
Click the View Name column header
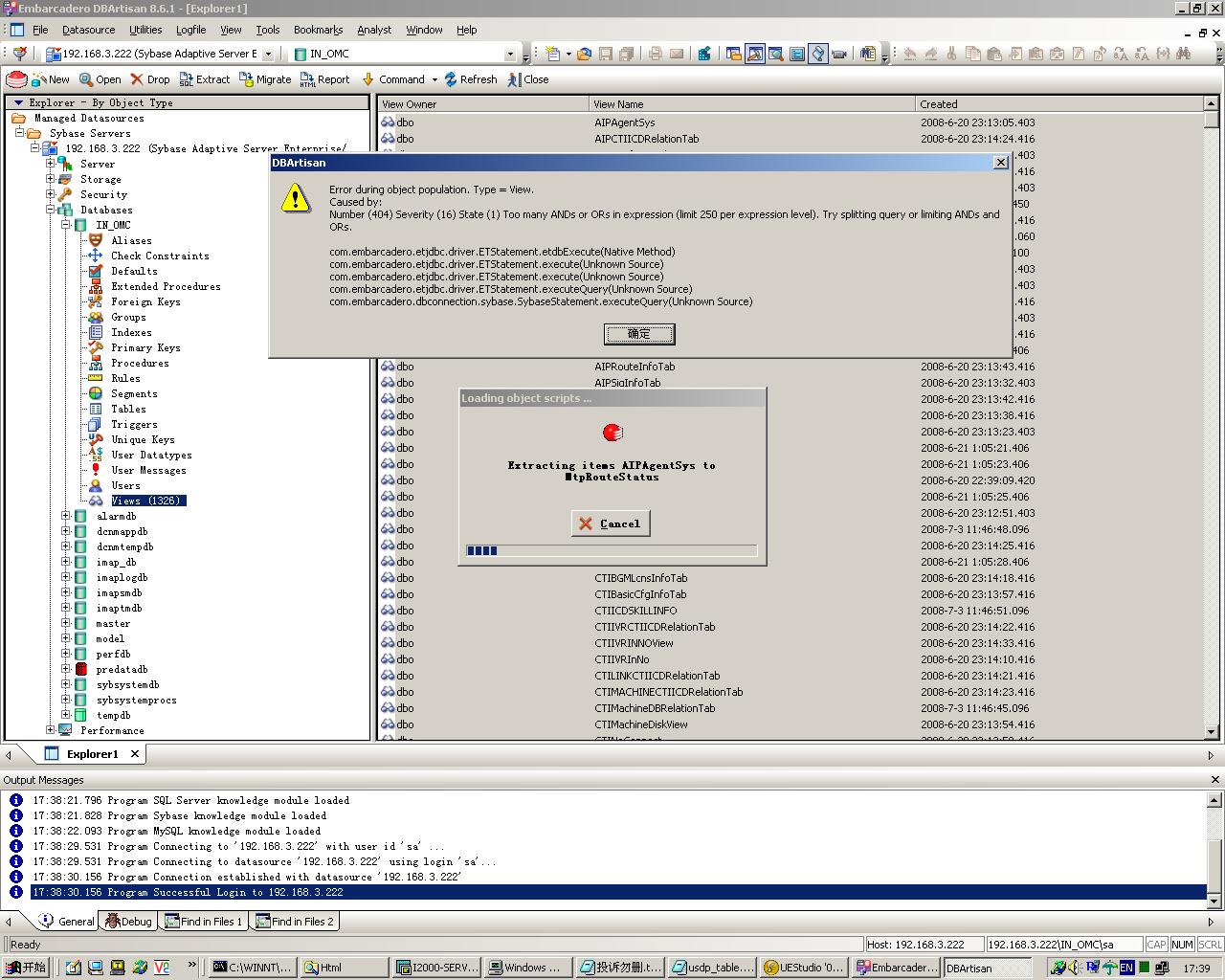tap(751, 104)
